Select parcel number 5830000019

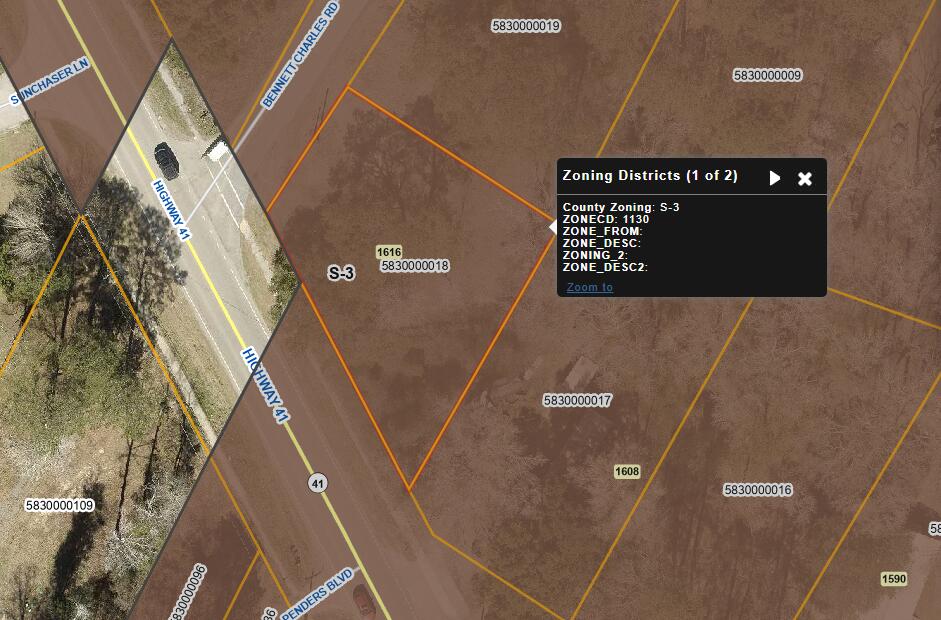pyautogui.click(x=525, y=26)
